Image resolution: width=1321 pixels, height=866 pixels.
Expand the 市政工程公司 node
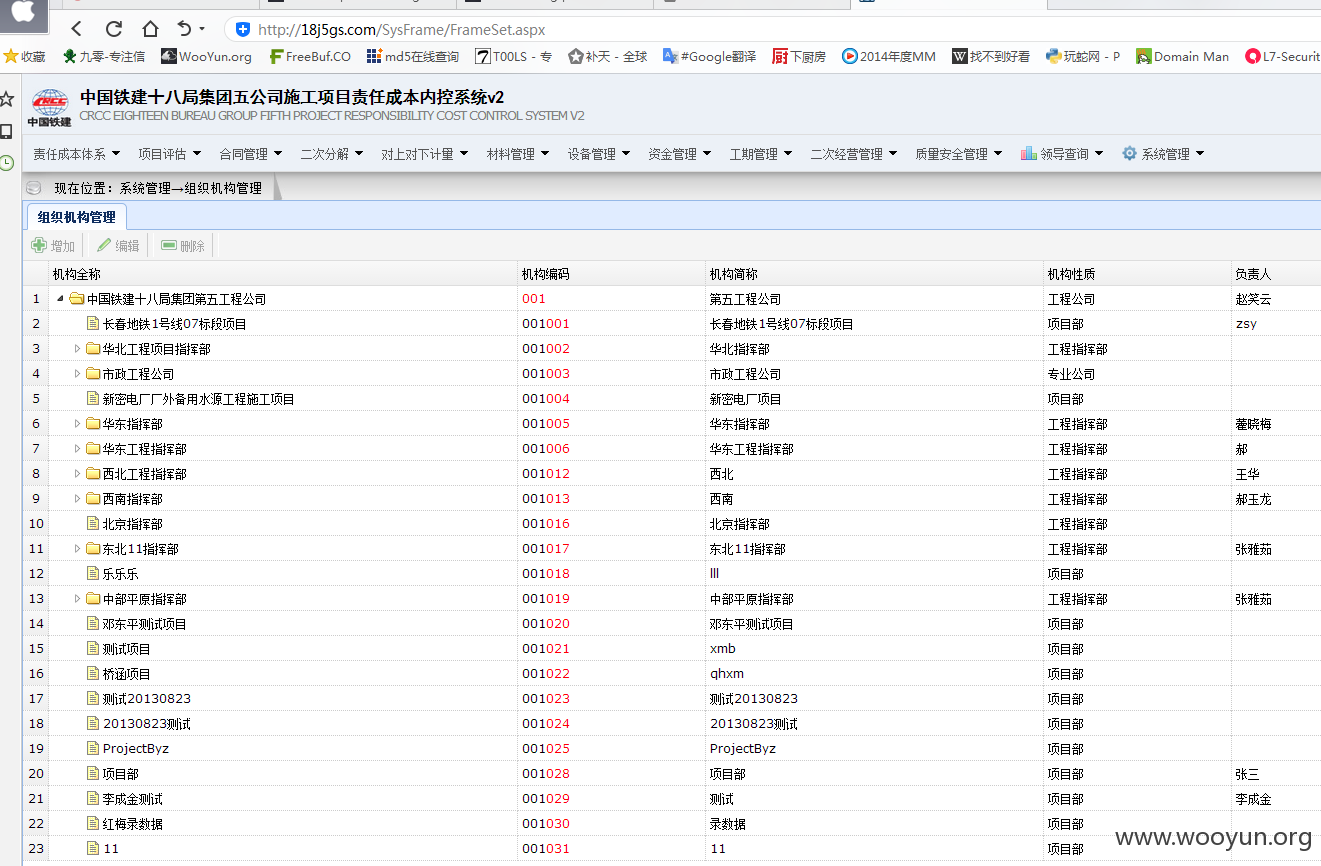(78, 374)
